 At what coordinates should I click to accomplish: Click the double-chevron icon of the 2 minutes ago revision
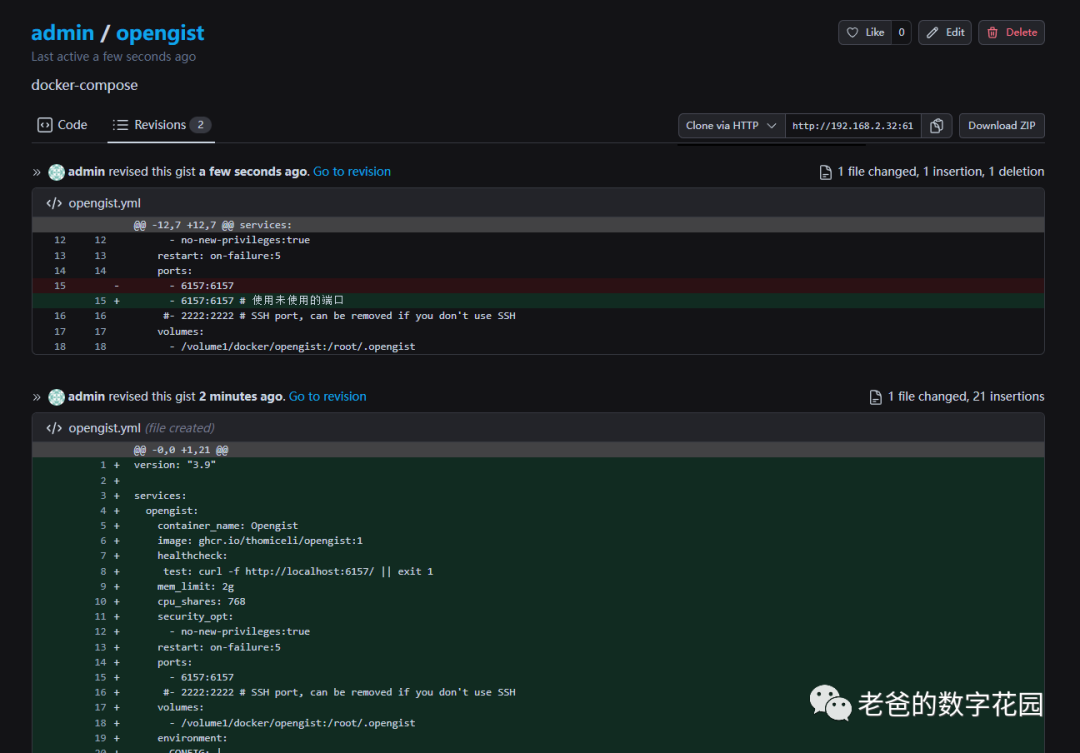coord(37,397)
